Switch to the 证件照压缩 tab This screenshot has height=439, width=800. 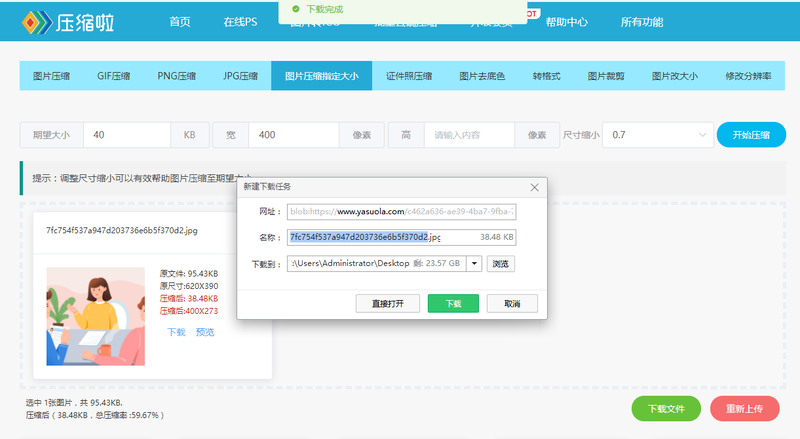(409, 76)
